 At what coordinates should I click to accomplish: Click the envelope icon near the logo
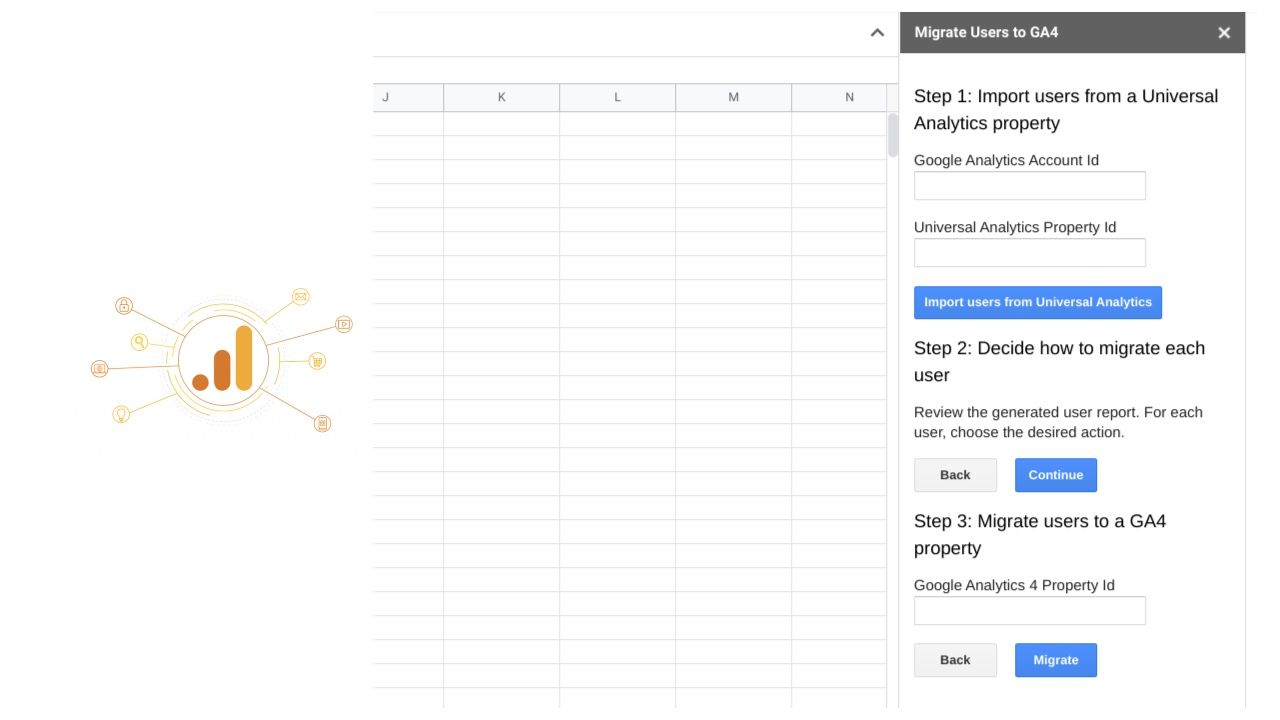pyautogui.click(x=301, y=298)
